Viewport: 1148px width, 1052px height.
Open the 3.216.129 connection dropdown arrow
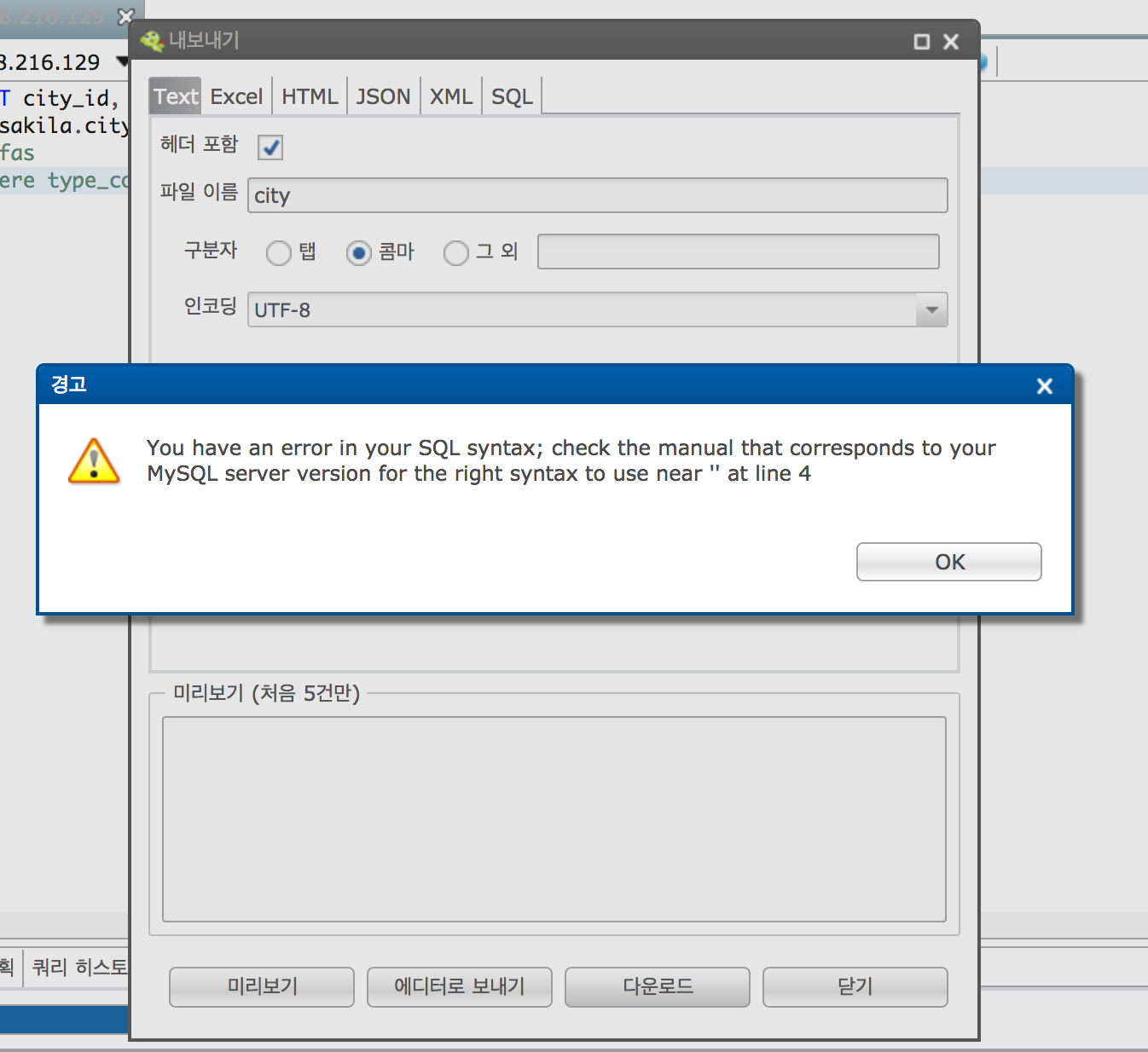123,61
